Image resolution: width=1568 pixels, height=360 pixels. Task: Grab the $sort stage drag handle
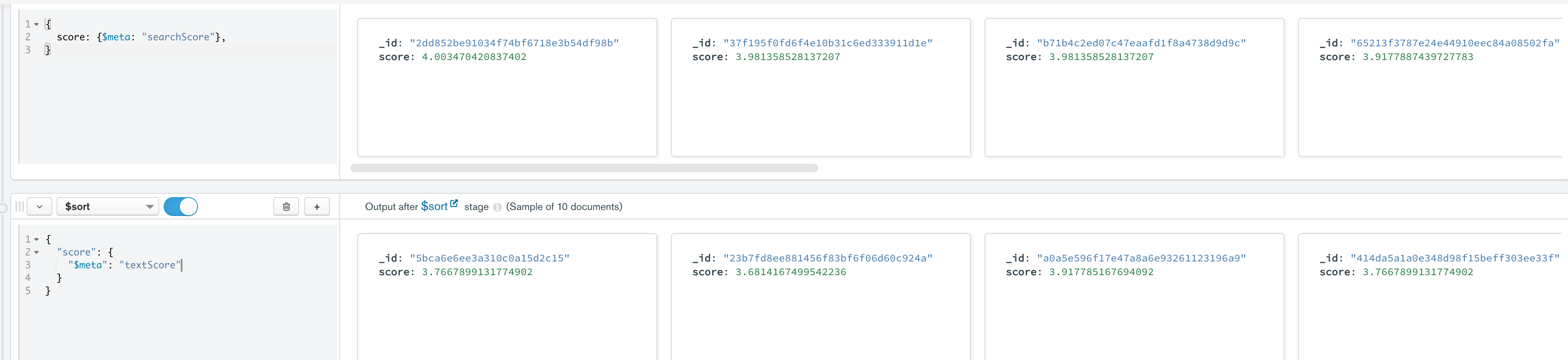[x=19, y=207]
